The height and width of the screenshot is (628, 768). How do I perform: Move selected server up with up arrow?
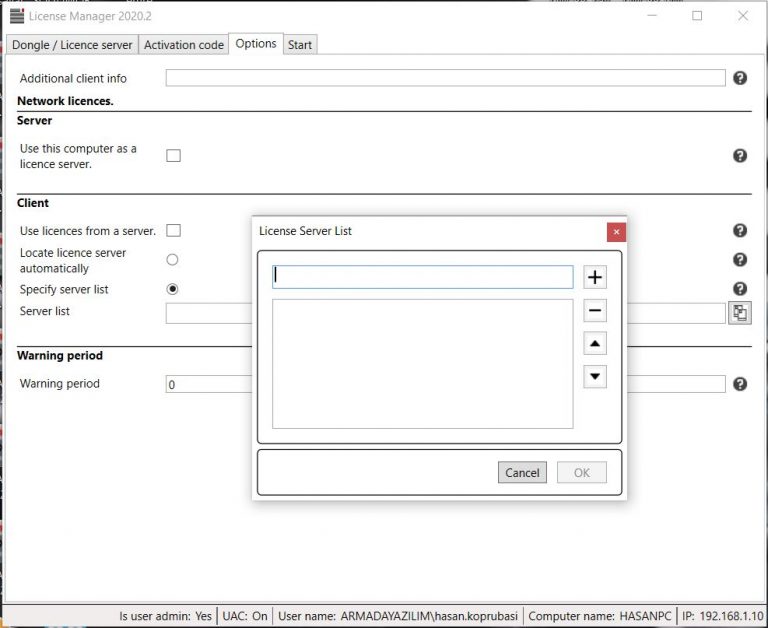click(x=595, y=344)
